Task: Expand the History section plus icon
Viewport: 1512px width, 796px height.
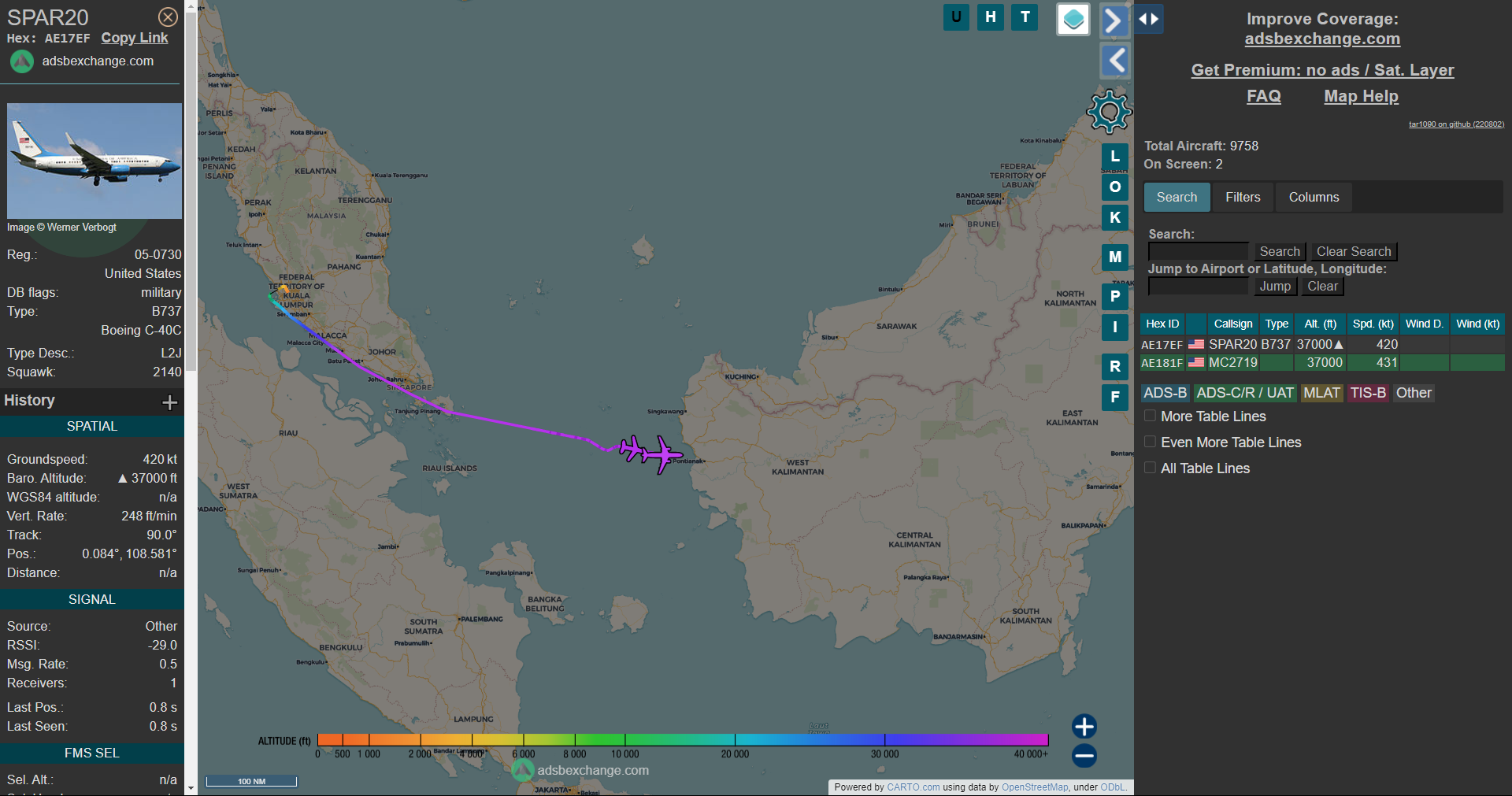Action: tap(169, 402)
